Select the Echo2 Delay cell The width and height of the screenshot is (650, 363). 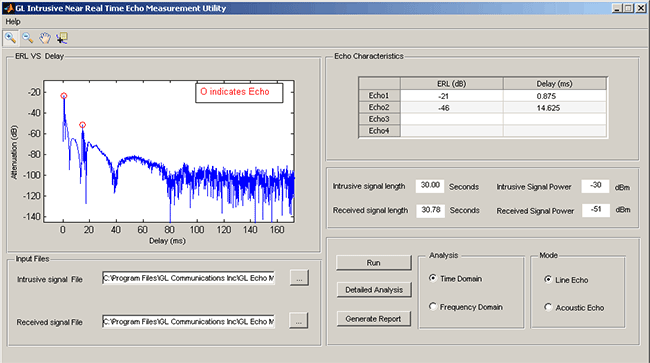click(x=555, y=108)
